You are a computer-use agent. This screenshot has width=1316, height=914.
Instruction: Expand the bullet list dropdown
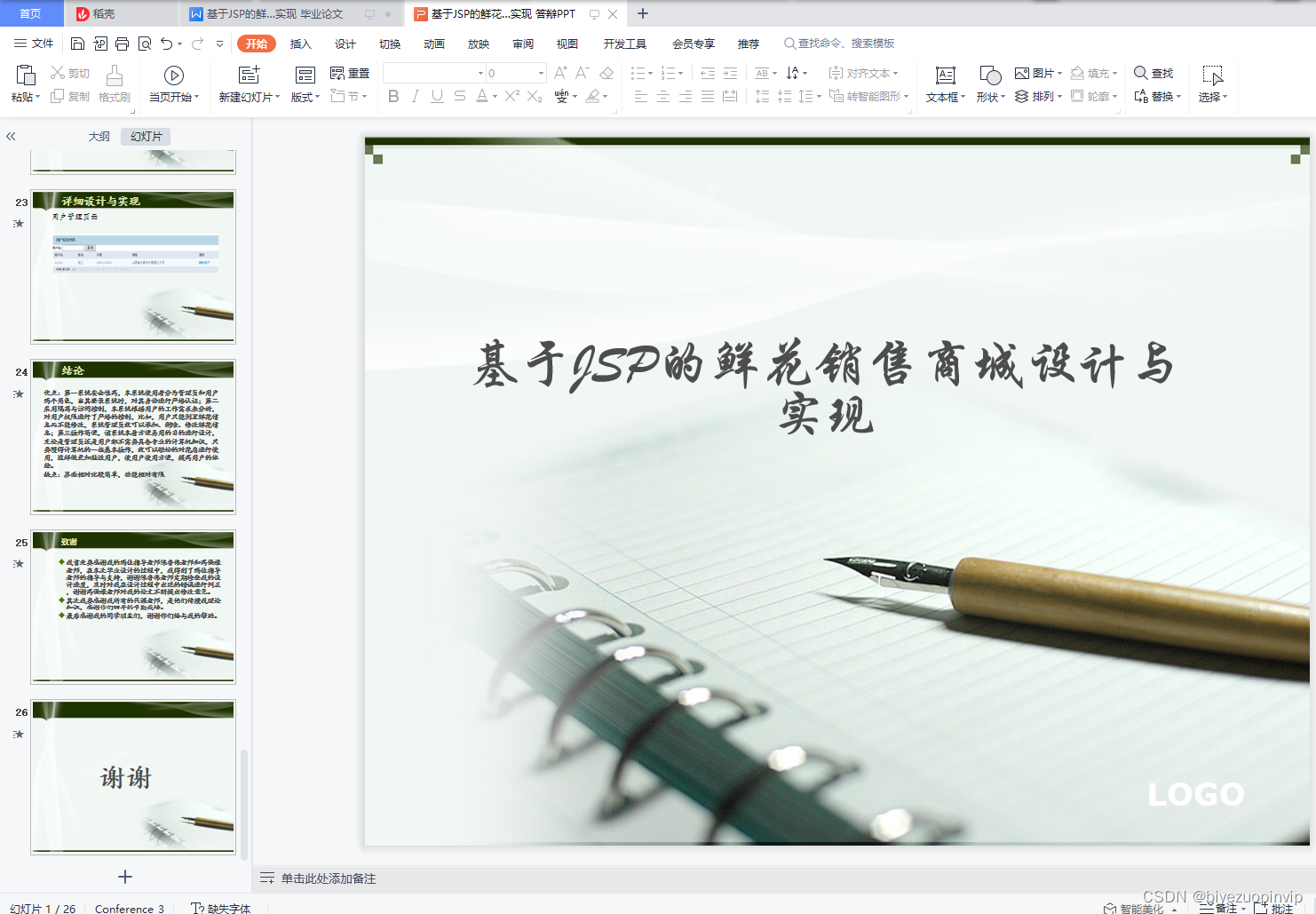pyautogui.click(x=651, y=73)
